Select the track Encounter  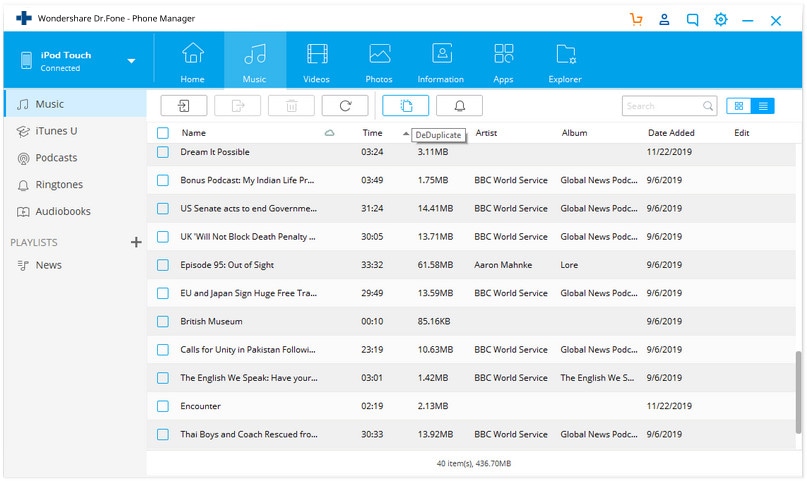[x=200, y=406]
